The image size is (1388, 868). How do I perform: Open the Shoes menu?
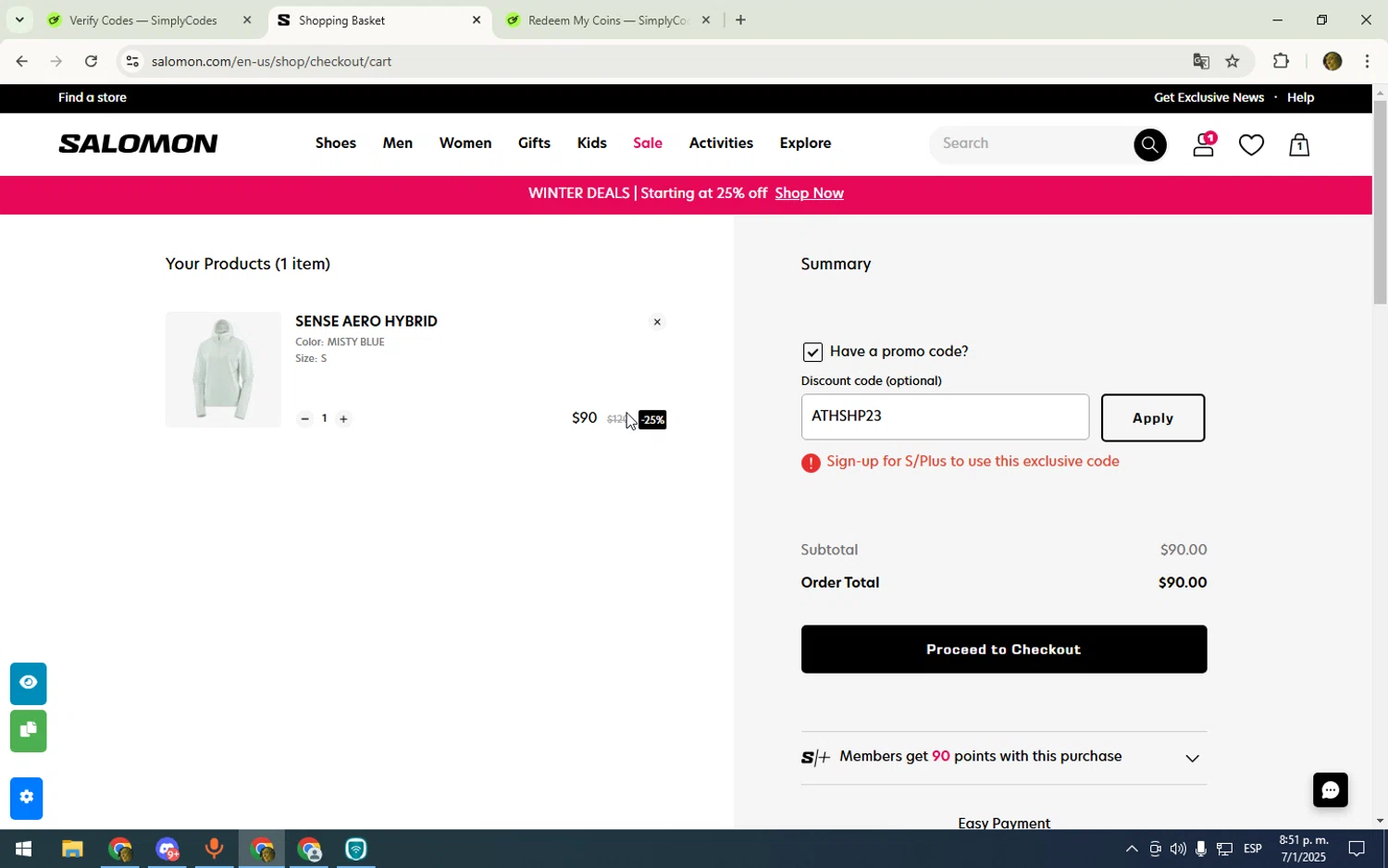[335, 143]
